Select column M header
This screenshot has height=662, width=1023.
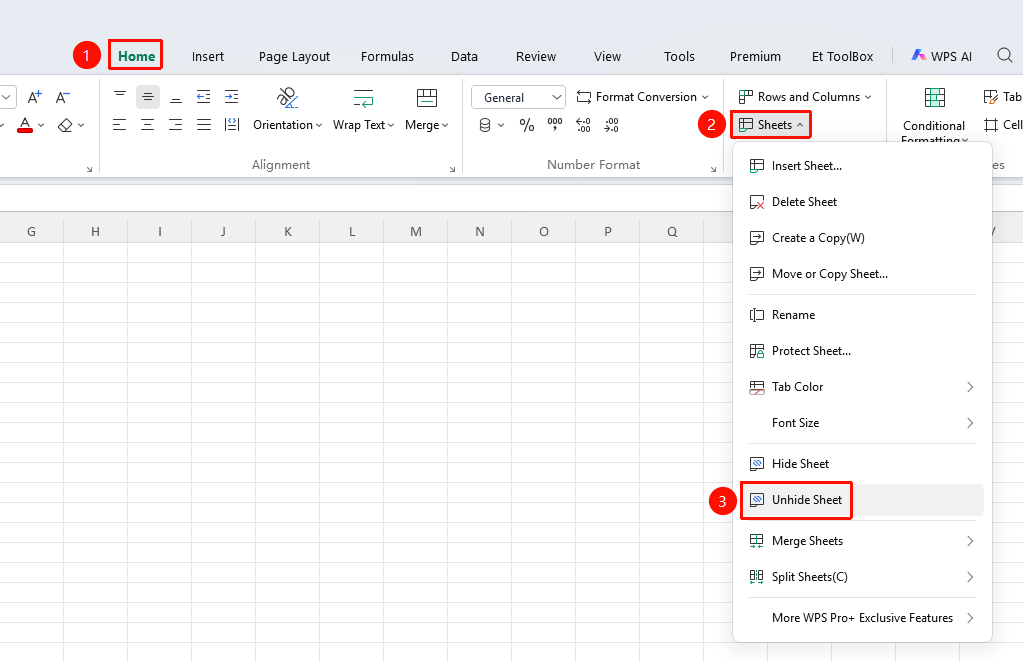416,232
